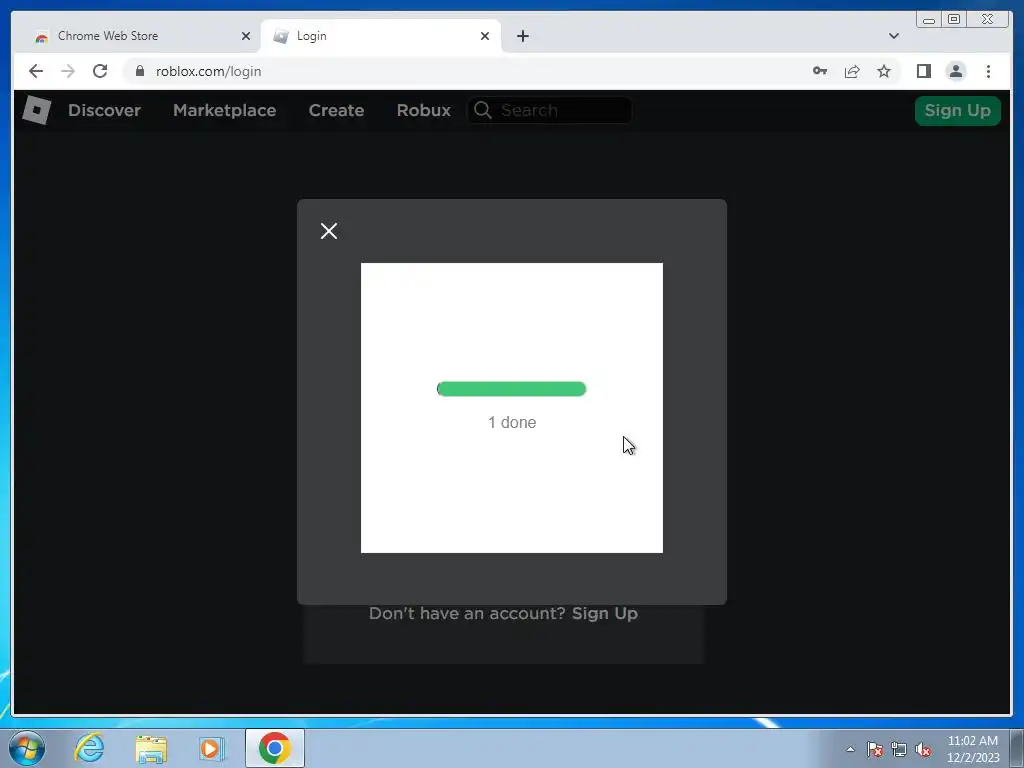Go forward to the next page
1024x768 pixels.
68,71
